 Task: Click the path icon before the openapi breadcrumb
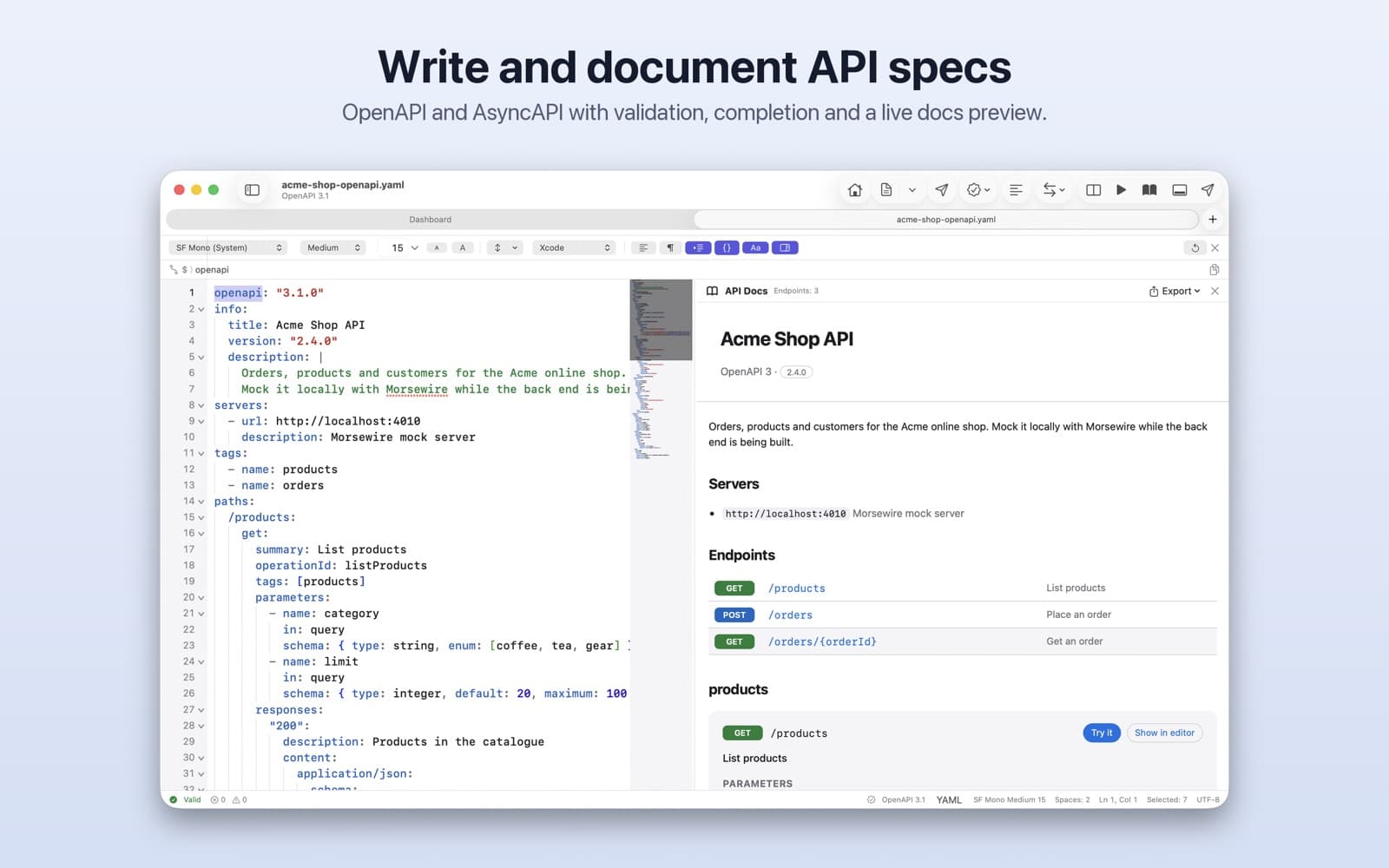point(174,270)
